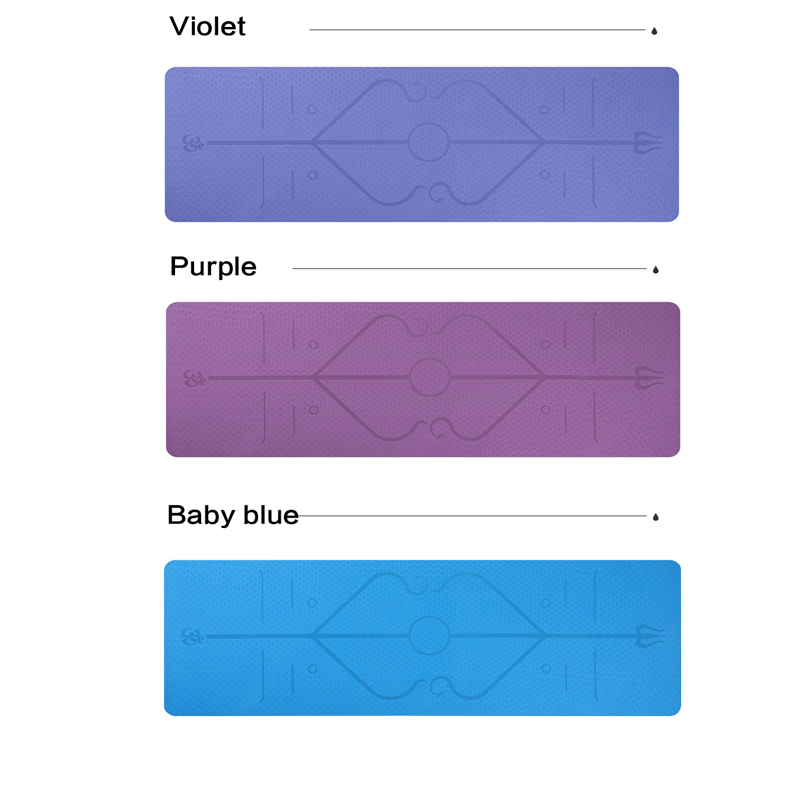Pick the baby blue mat color swatch

point(422,638)
